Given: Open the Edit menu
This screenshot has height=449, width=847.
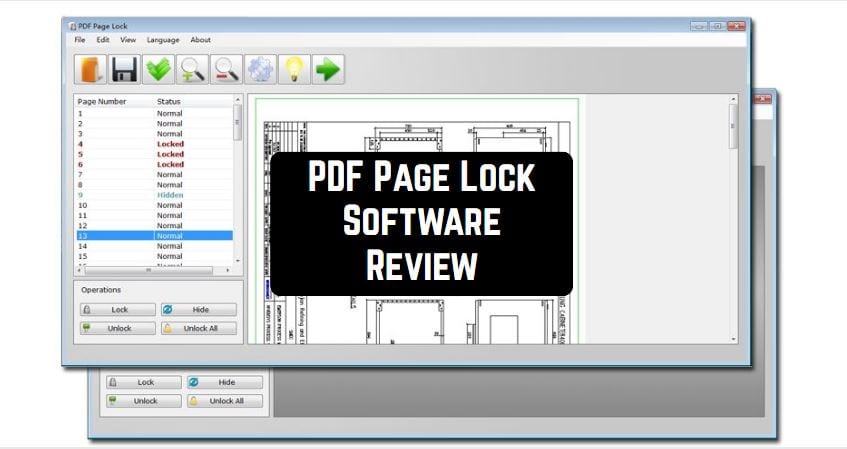Looking at the screenshot, I should (x=103, y=40).
